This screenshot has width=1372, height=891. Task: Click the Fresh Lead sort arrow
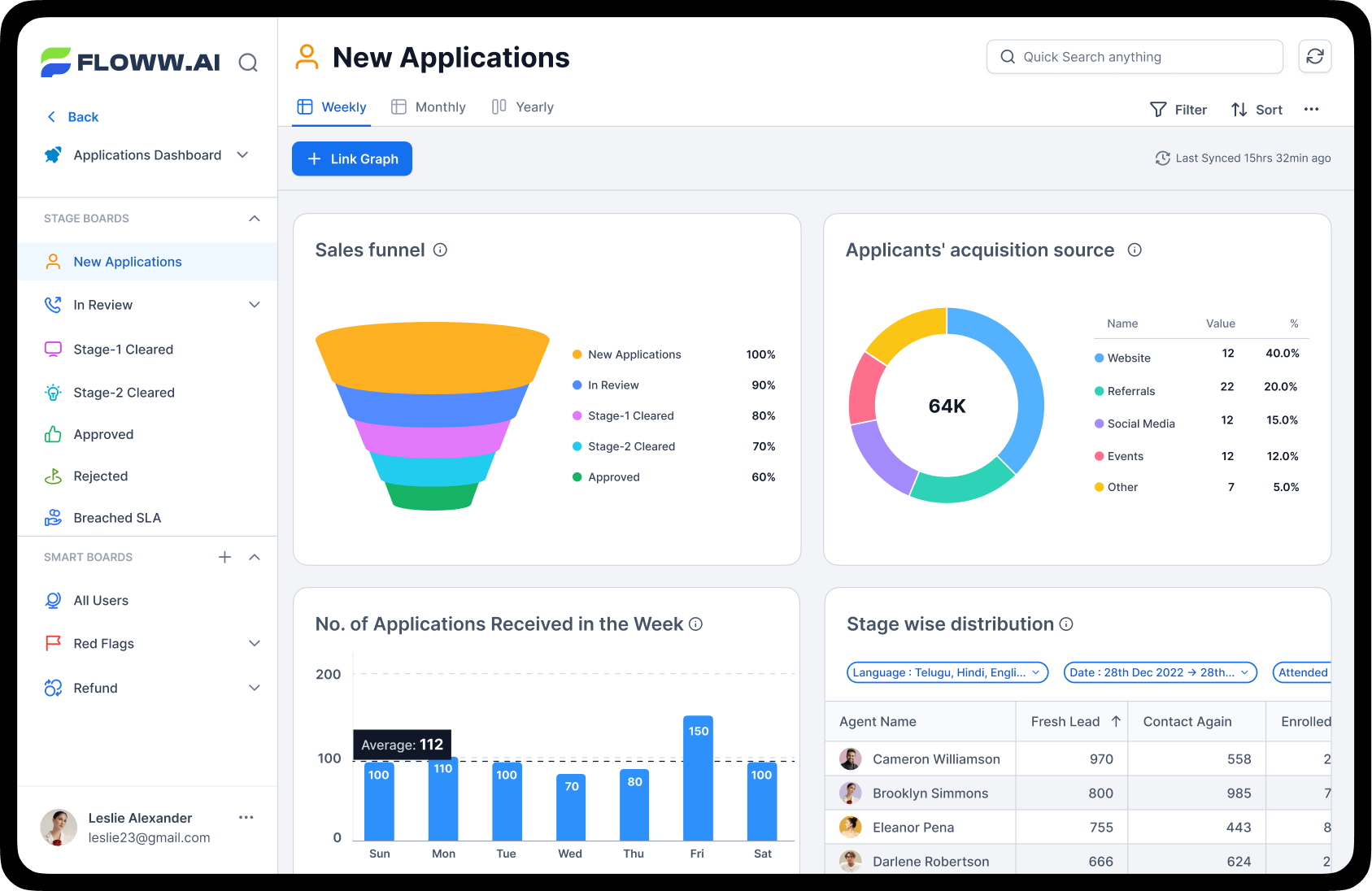(x=1116, y=721)
